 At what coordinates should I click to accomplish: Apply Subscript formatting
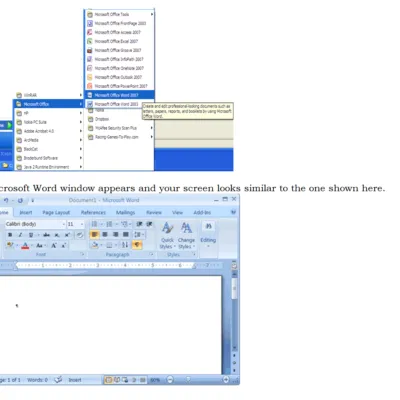tap(57, 235)
